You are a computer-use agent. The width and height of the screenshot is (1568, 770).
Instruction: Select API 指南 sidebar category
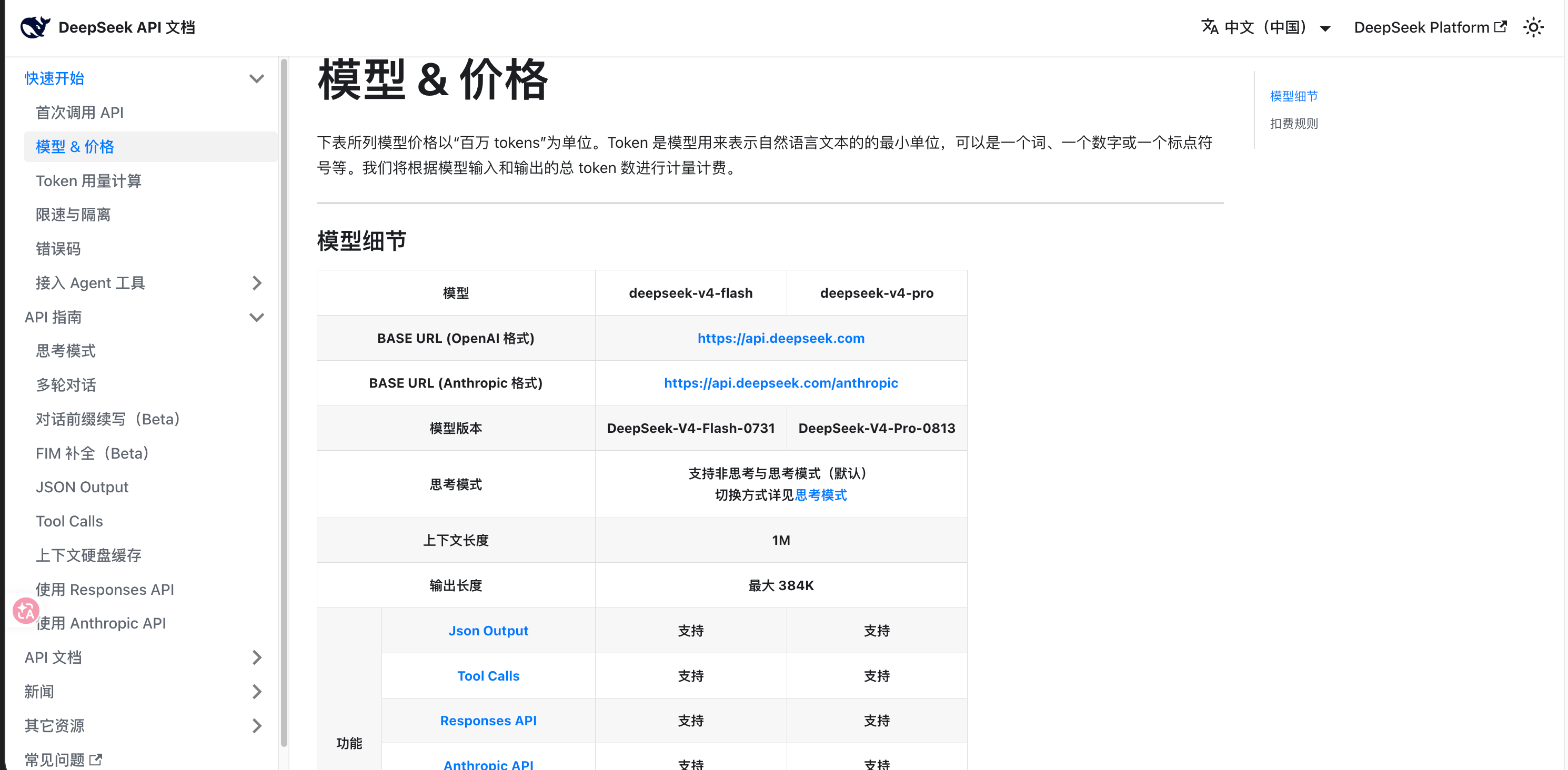click(x=53, y=317)
